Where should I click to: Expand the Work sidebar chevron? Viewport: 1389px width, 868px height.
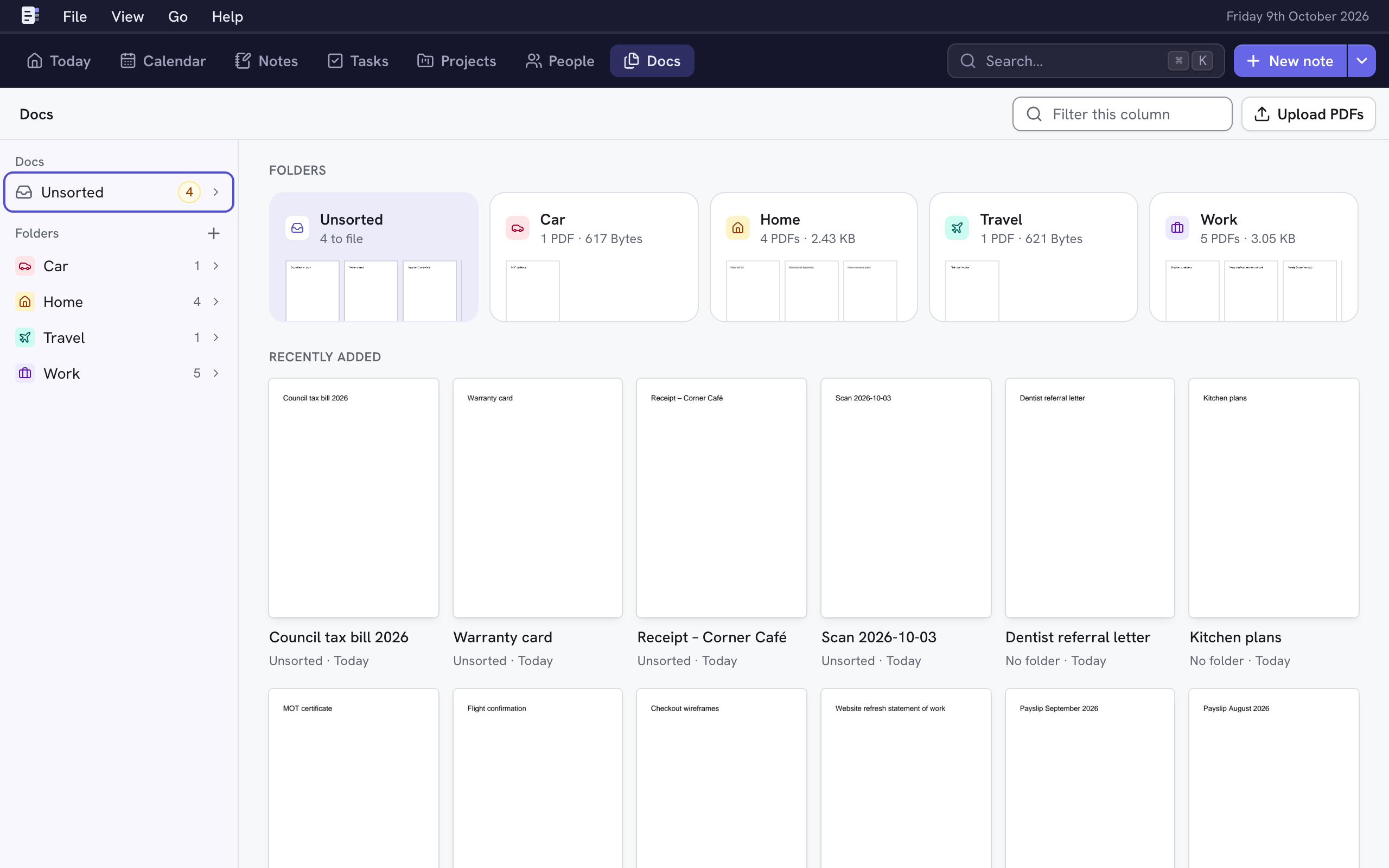[216, 373]
